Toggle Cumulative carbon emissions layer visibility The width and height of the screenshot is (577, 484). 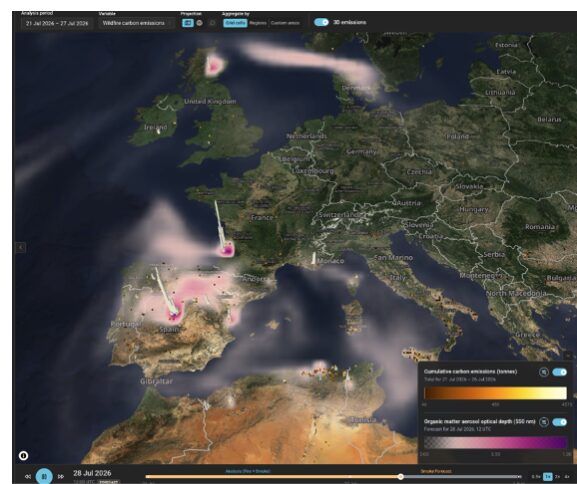[x=559, y=372]
